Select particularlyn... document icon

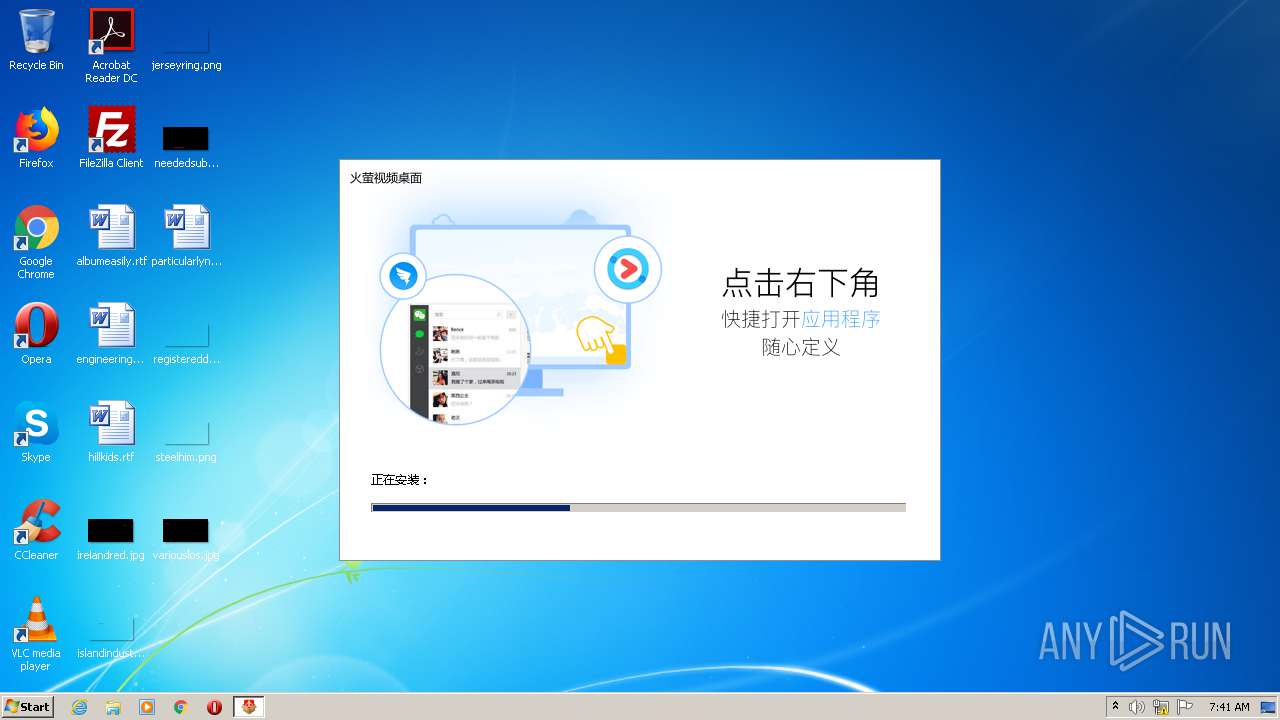186,236
